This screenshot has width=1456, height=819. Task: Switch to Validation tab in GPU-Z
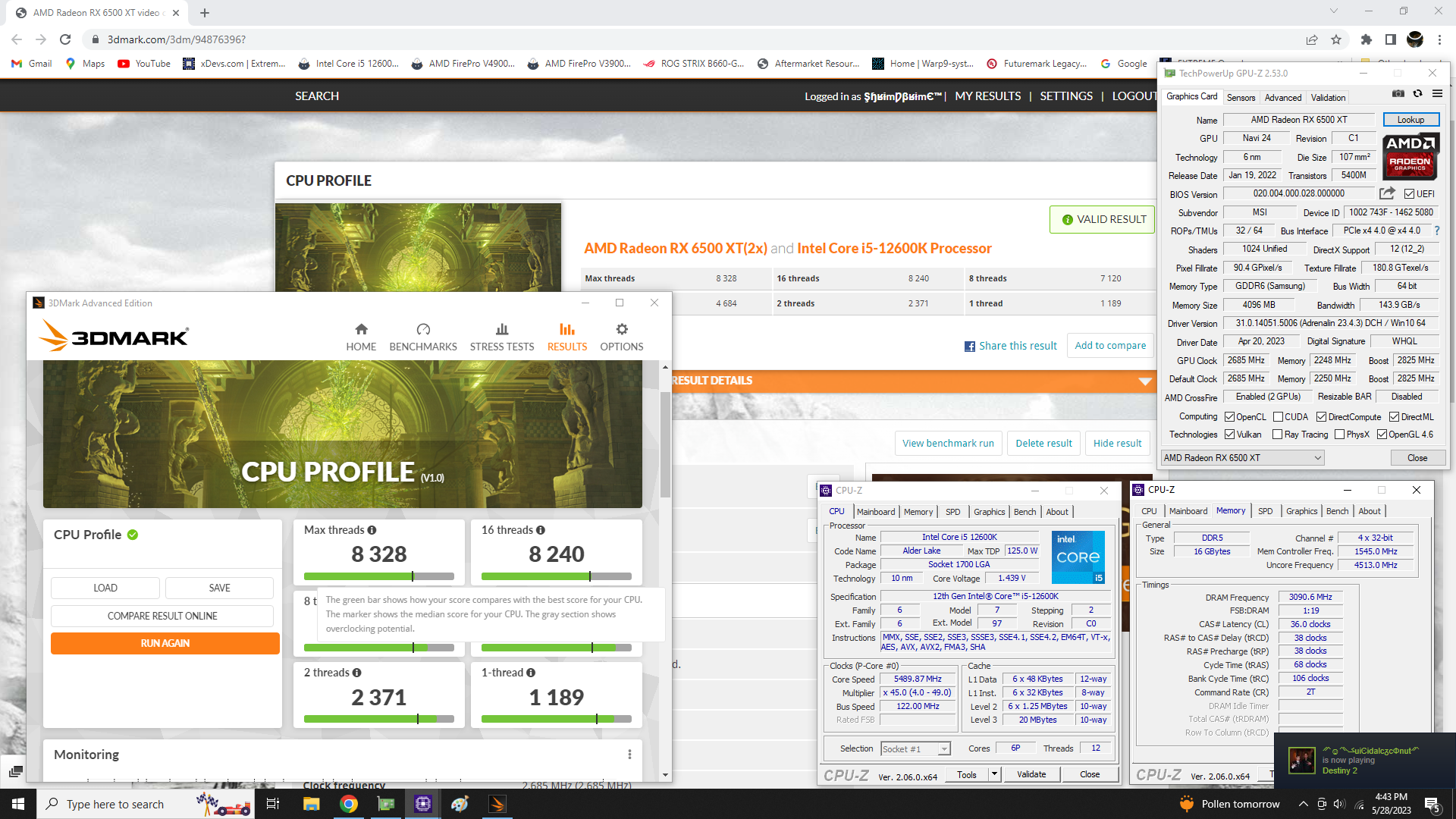(x=1329, y=98)
